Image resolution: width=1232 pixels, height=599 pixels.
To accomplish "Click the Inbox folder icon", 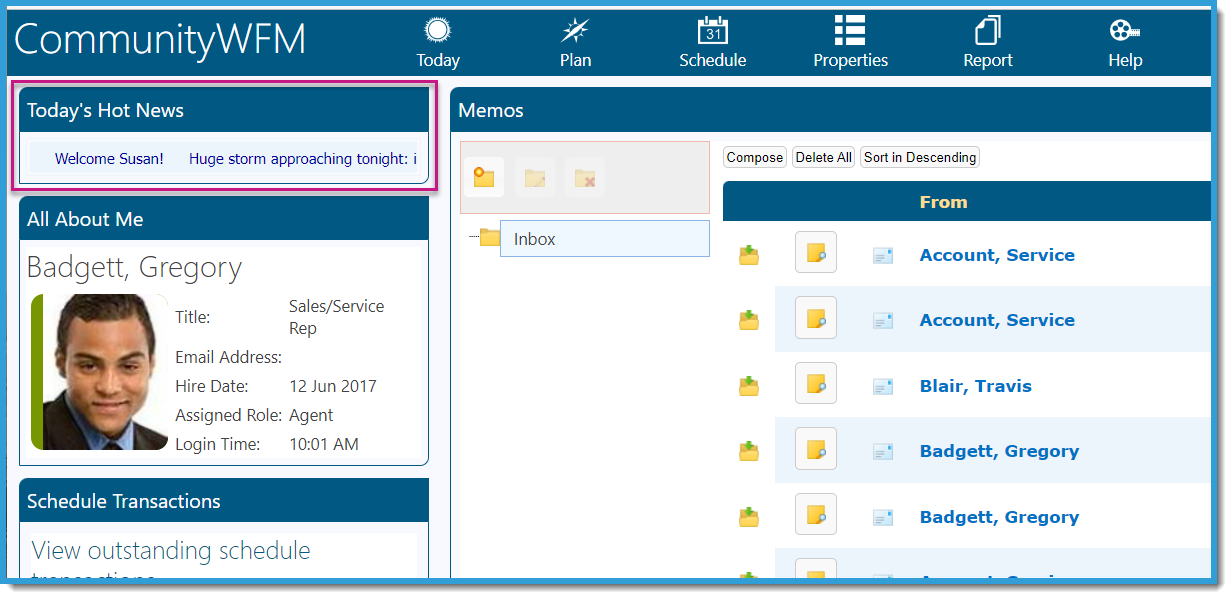I will [490, 238].
